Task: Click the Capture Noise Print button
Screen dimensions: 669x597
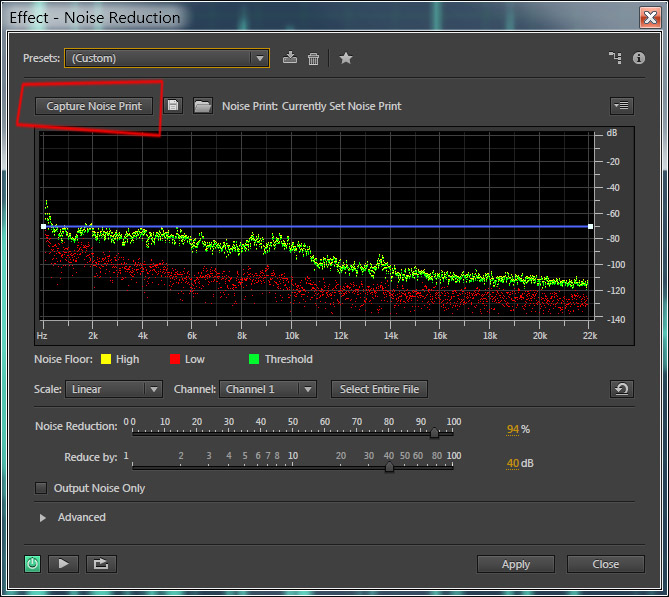Action: pos(94,106)
